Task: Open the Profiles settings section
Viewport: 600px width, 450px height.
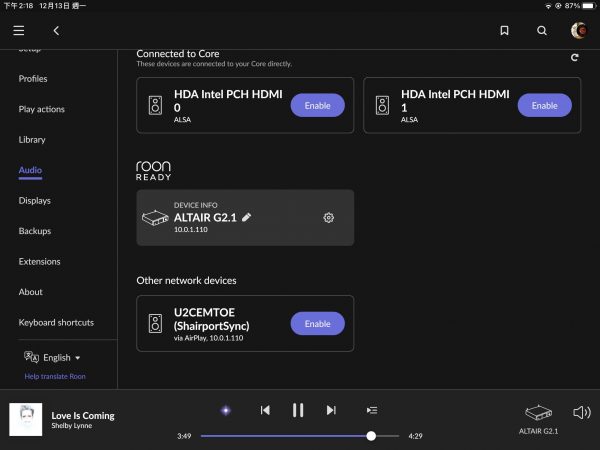Action: pos(33,78)
